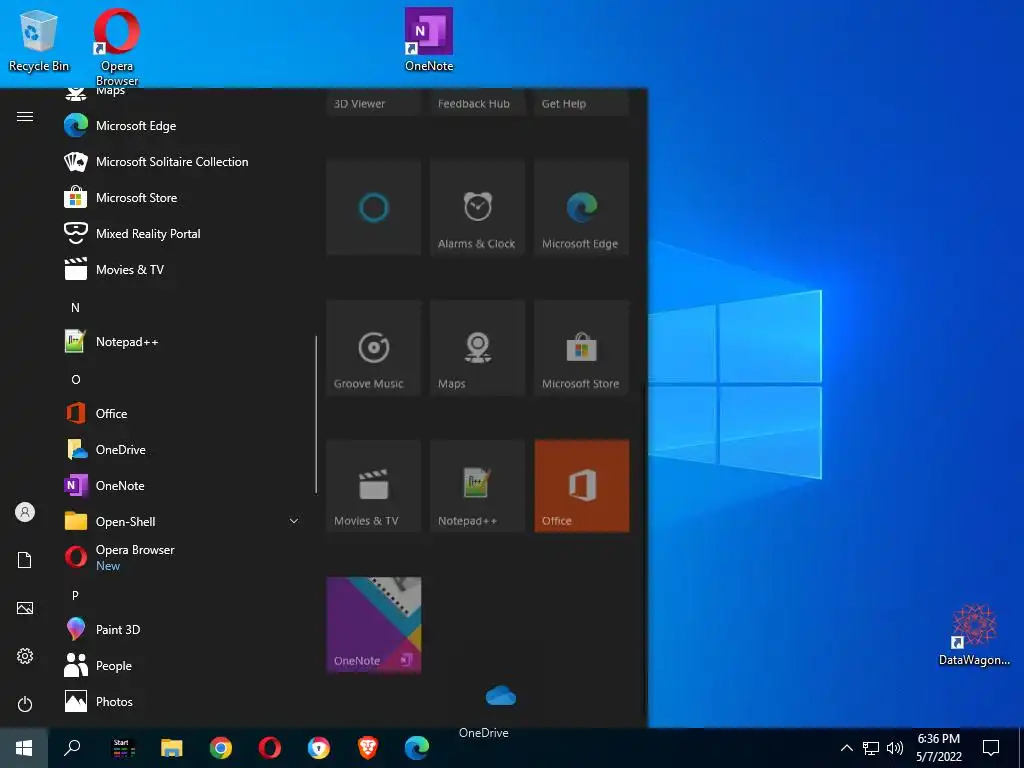1024x768 pixels.
Task: Open the Groove Music tile
Action: pyautogui.click(x=374, y=347)
